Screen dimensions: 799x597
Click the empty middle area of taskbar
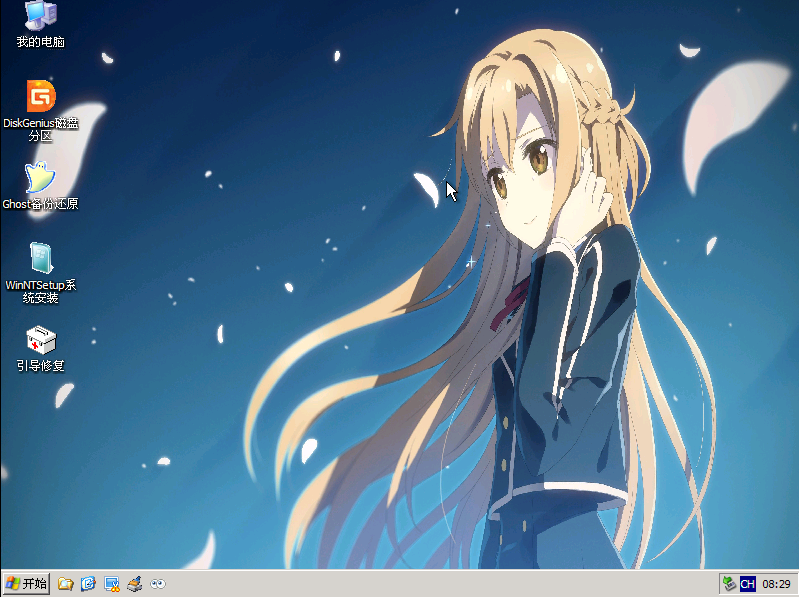[x=440, y=583]
